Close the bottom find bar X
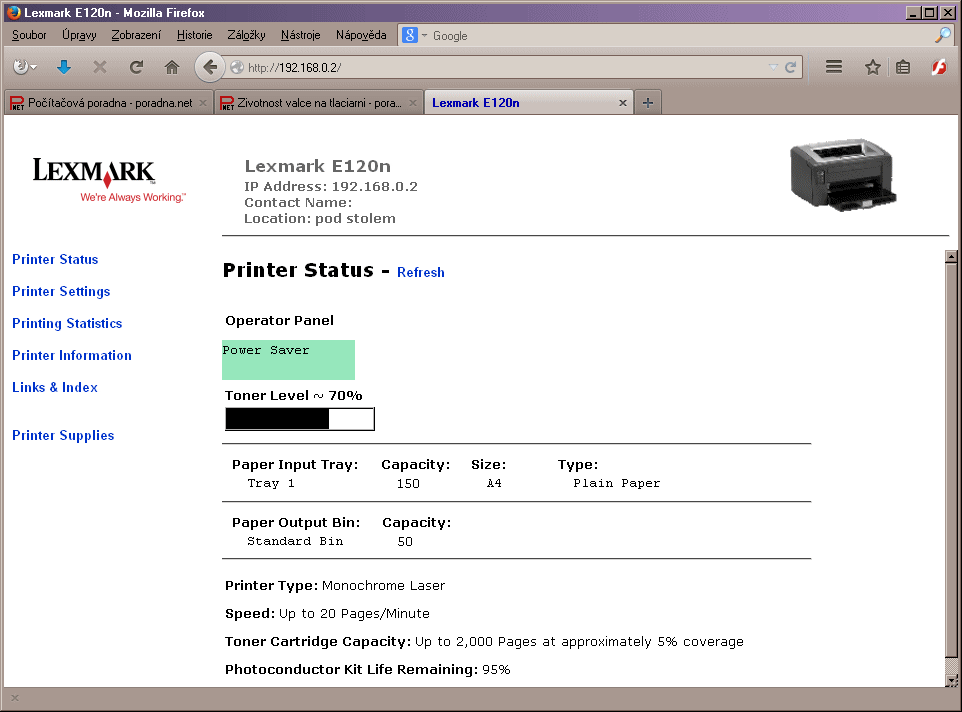The height and width of the screenshot is (712, 962). click(x=15, y=698)
